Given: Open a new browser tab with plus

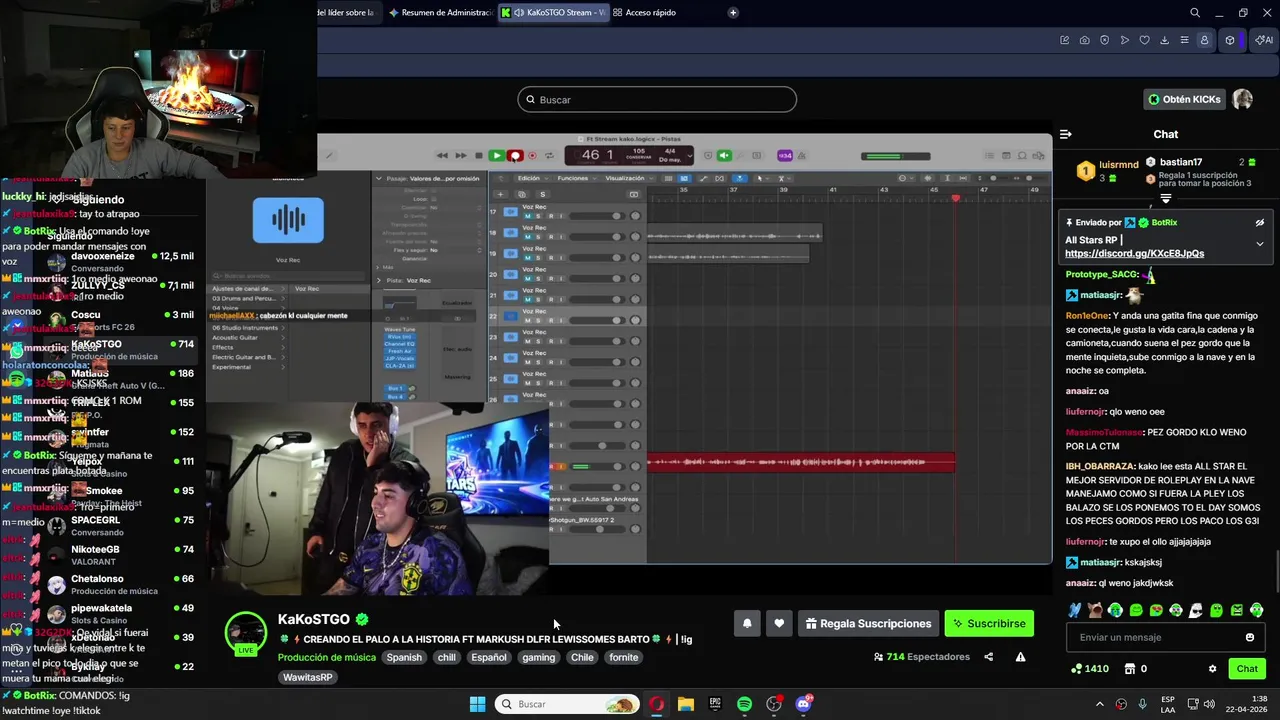Looking at the screenshot, I should click(733, 13).
